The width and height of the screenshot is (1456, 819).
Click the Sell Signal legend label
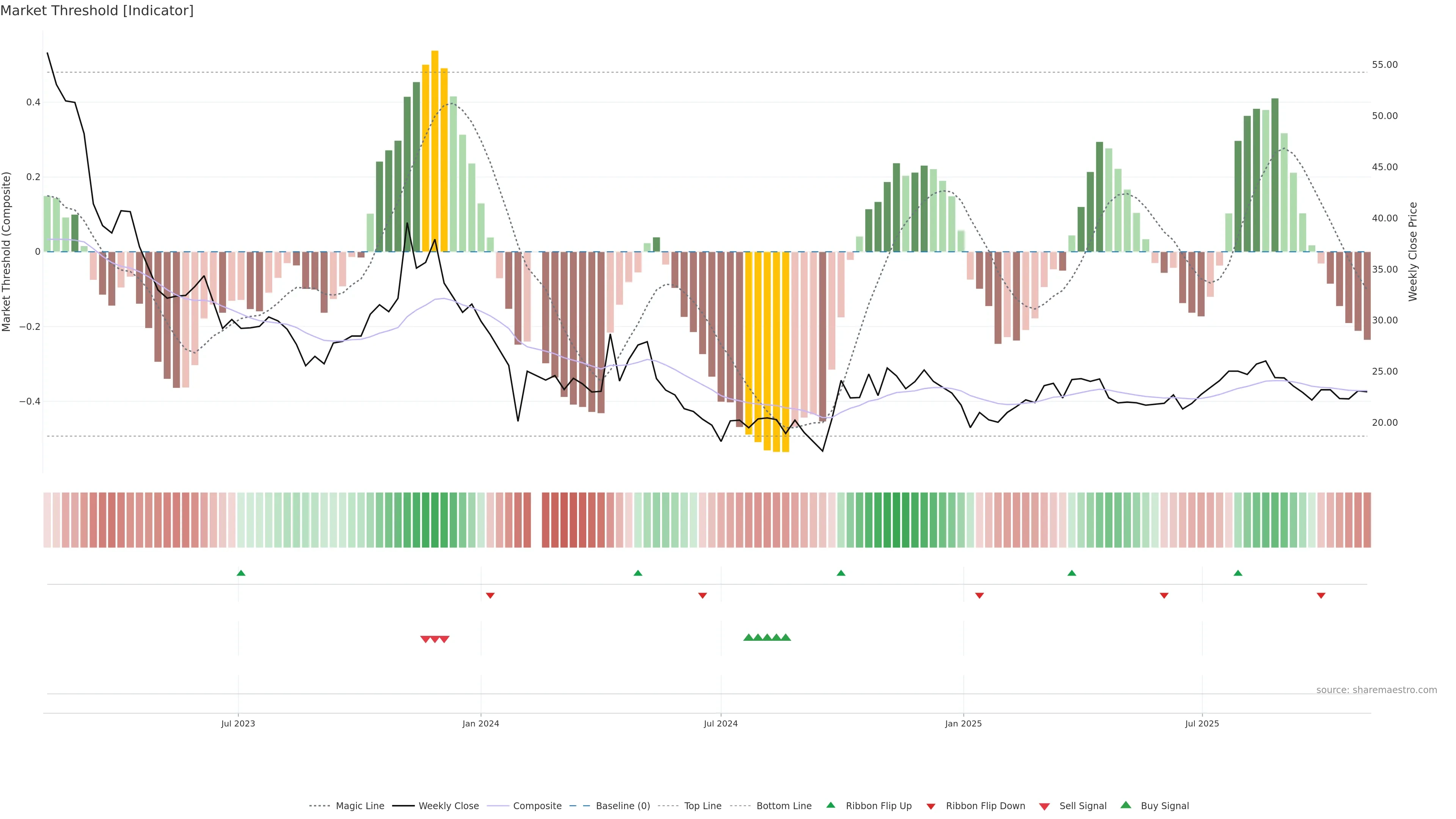pyautogui.click(x=1083, y=806)
